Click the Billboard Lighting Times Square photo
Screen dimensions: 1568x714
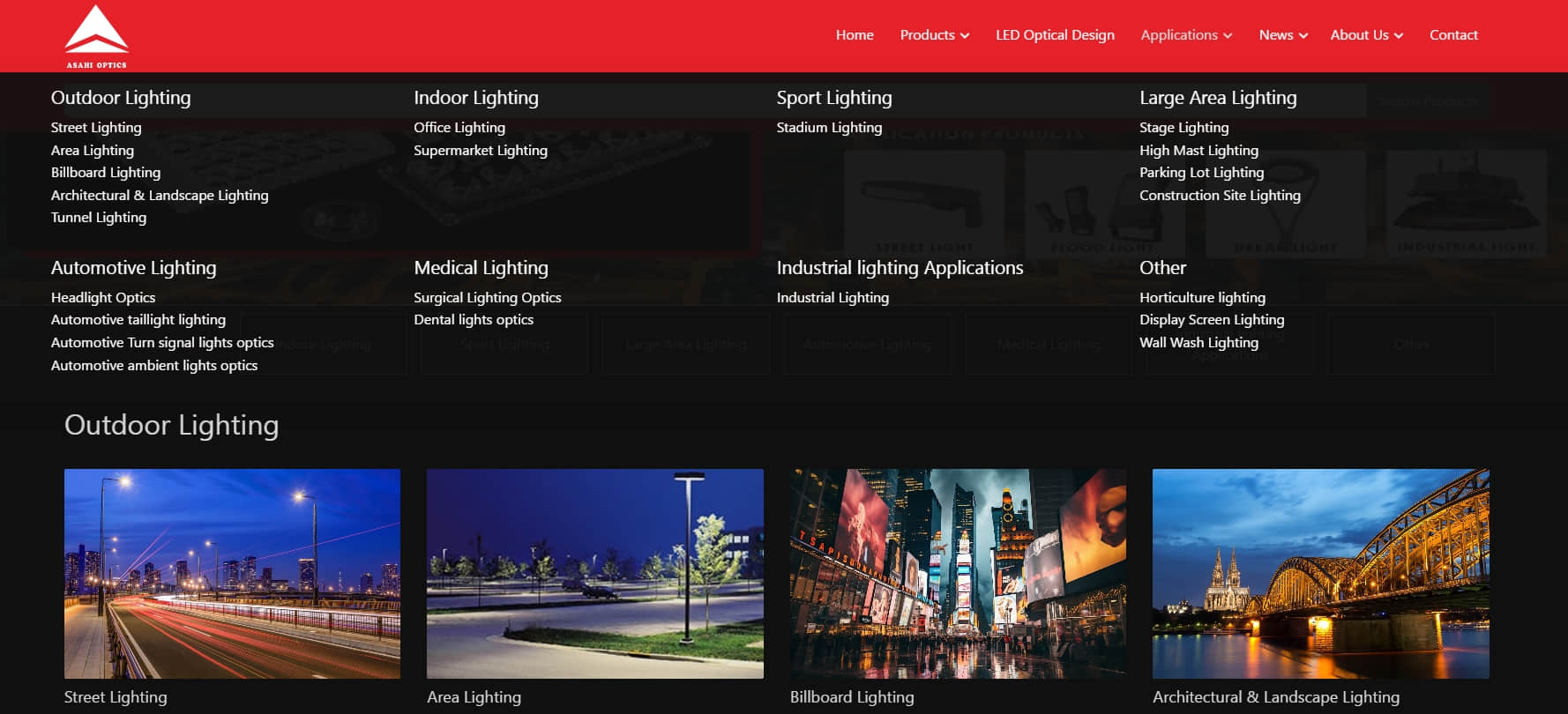point(958,574)
